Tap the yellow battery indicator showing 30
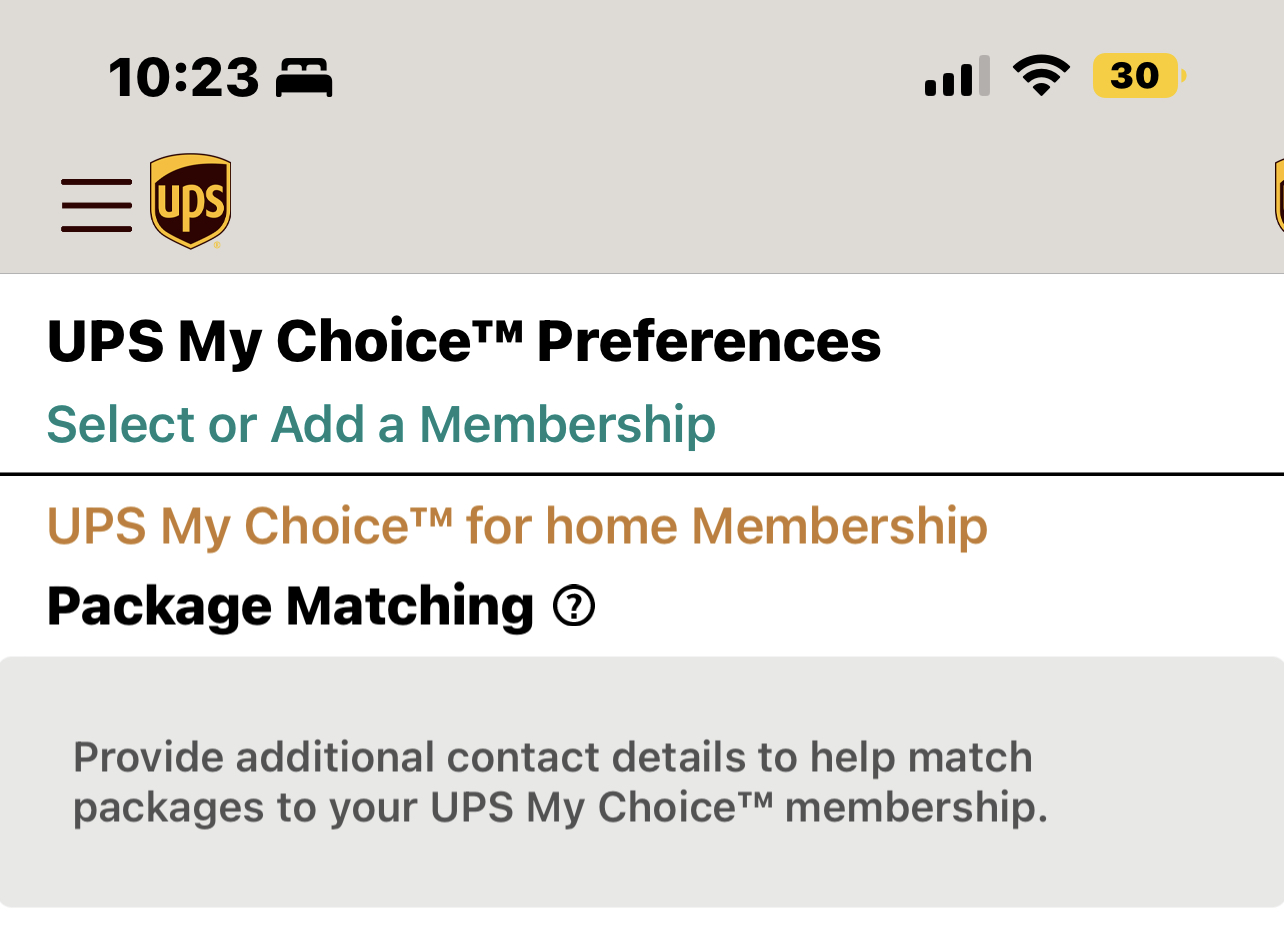 click(x=1138, y=76)
